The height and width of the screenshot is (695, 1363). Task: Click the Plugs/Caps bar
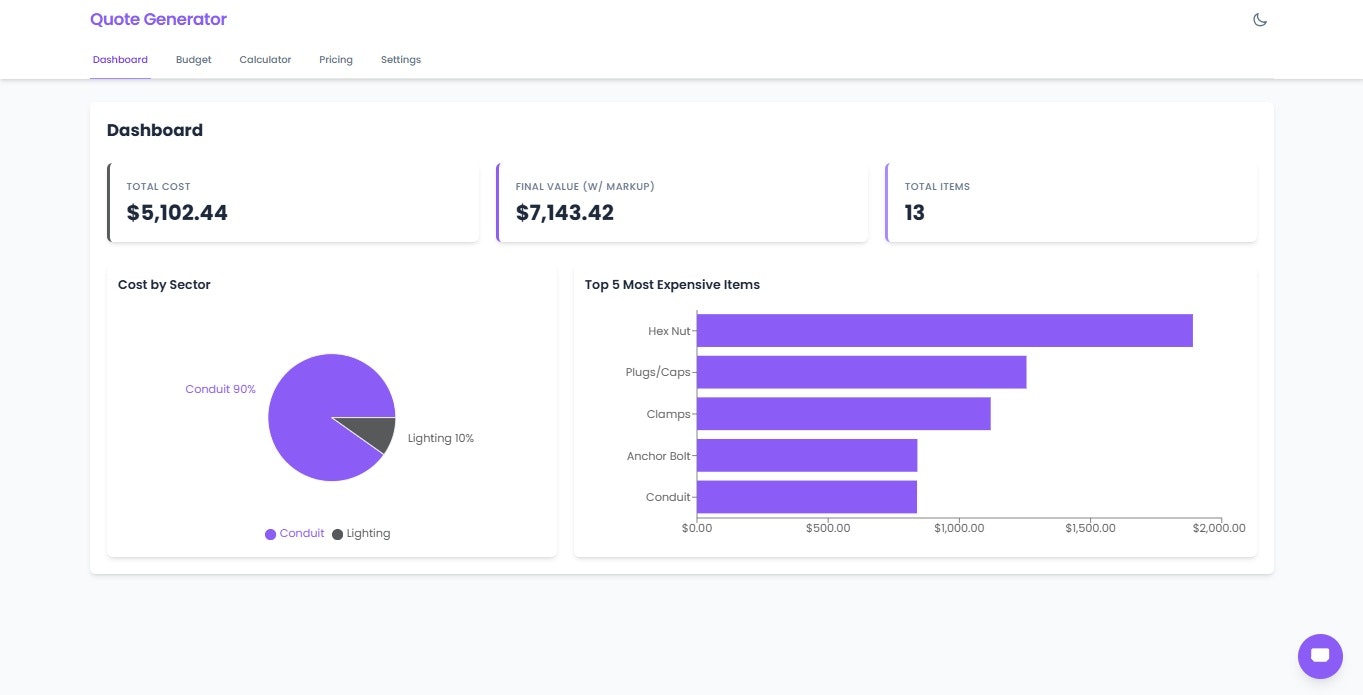[860, 371]
